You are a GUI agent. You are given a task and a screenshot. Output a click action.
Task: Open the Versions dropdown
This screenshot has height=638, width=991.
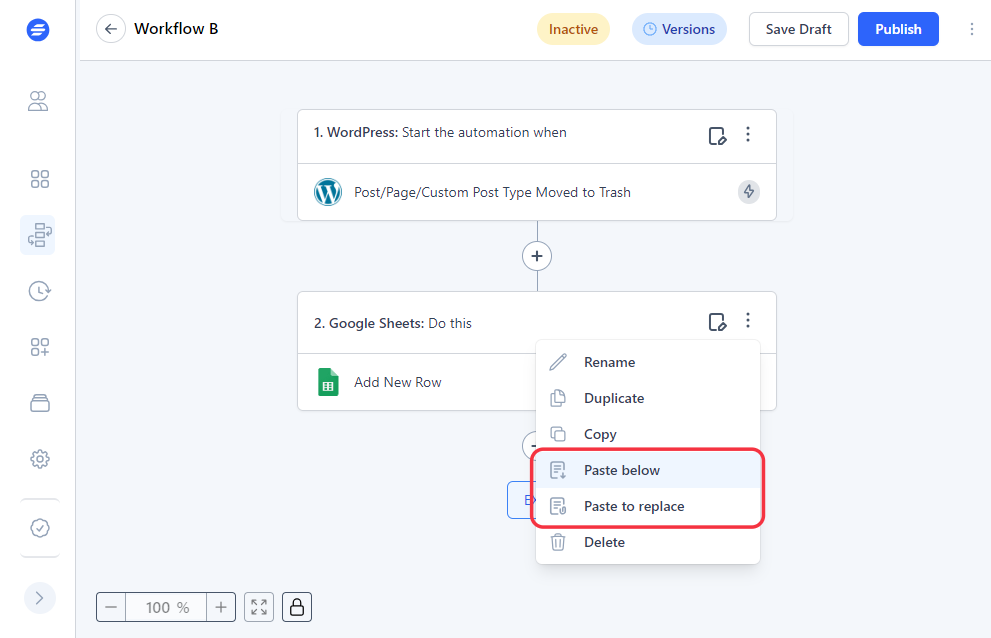(x=679, y=29)
